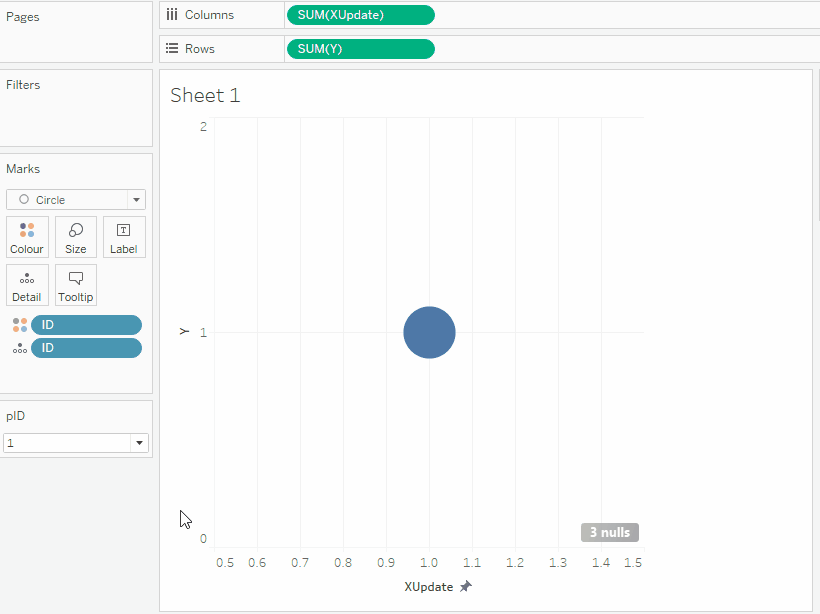
Task: Select the SUM(XUpdate) pill on Columns
Action: coord(360,15)
